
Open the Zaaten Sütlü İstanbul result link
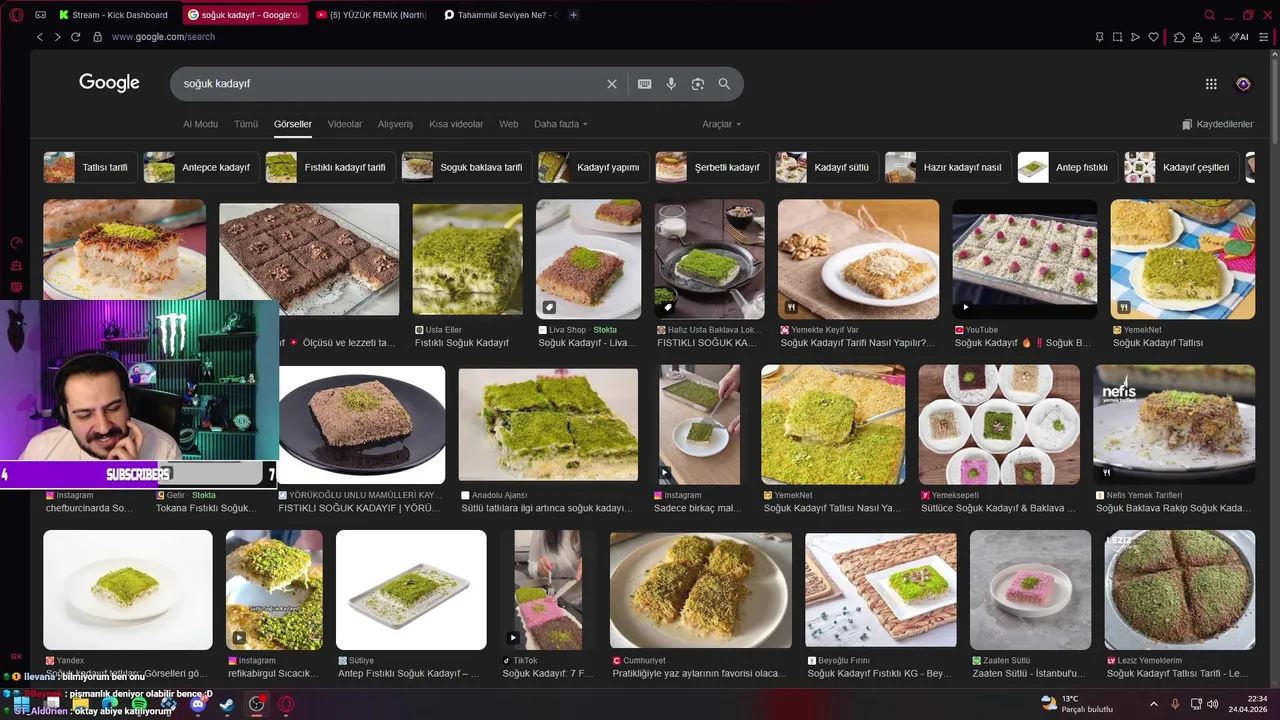tap(1028, 674)
